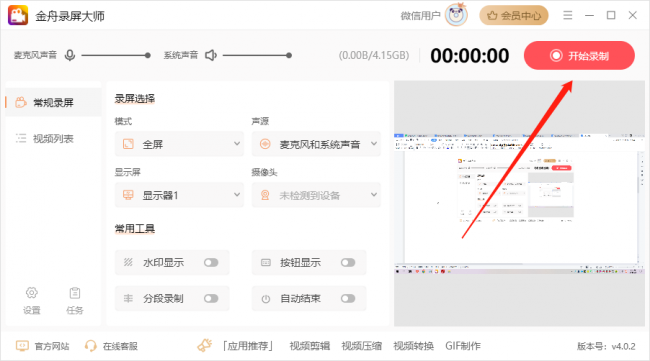
Task: Click the timer icon beside 自动结束
Action: click(266, 299)
